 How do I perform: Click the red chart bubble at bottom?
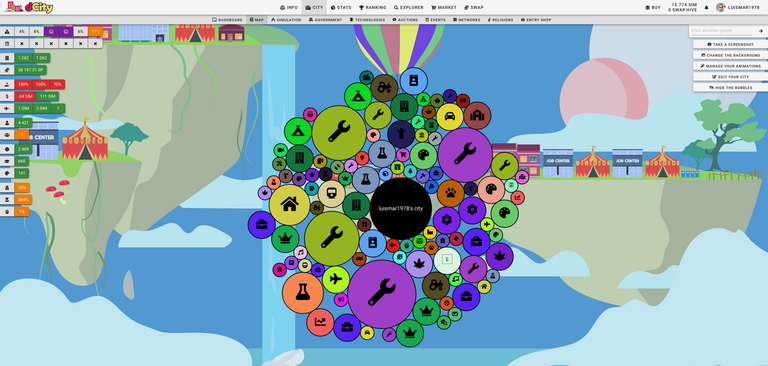tap(320, 322)
